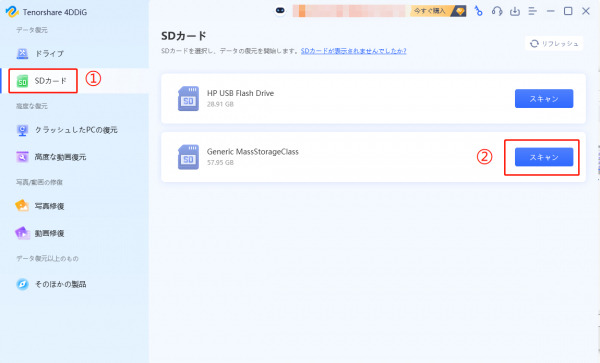
Task: Click スキャン for HP USB Flash Drive
Action: coord(544,99)
